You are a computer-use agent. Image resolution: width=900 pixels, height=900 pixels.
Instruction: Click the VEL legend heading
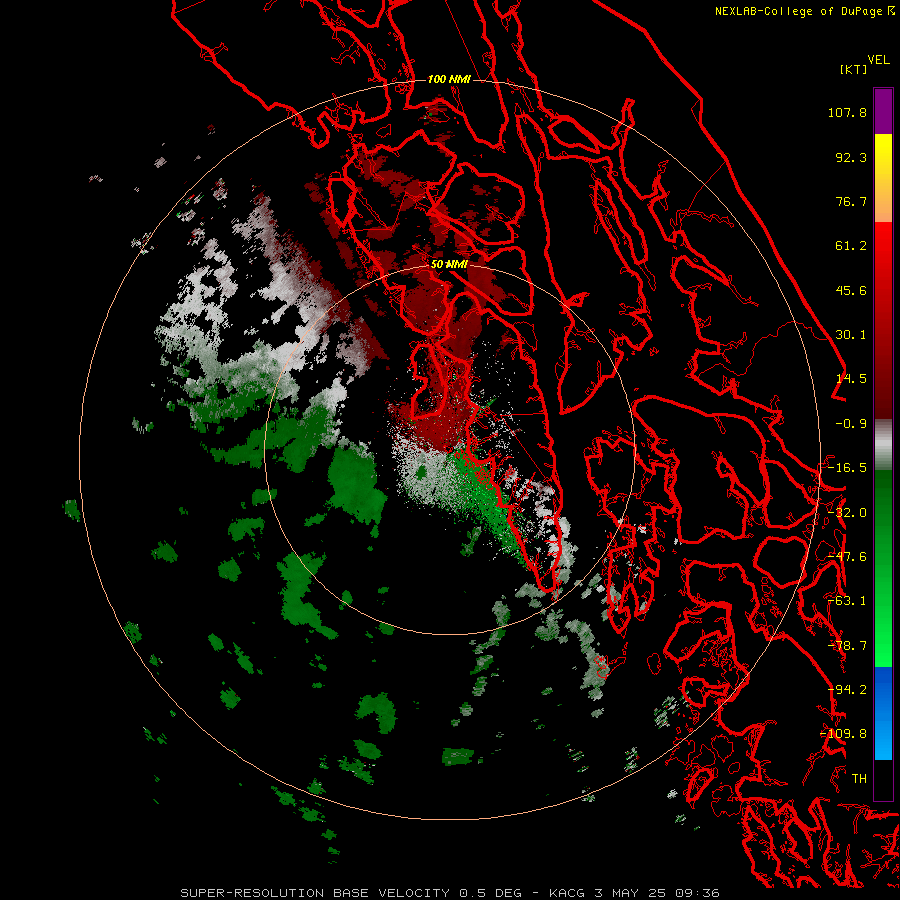[x=878, y=60]
